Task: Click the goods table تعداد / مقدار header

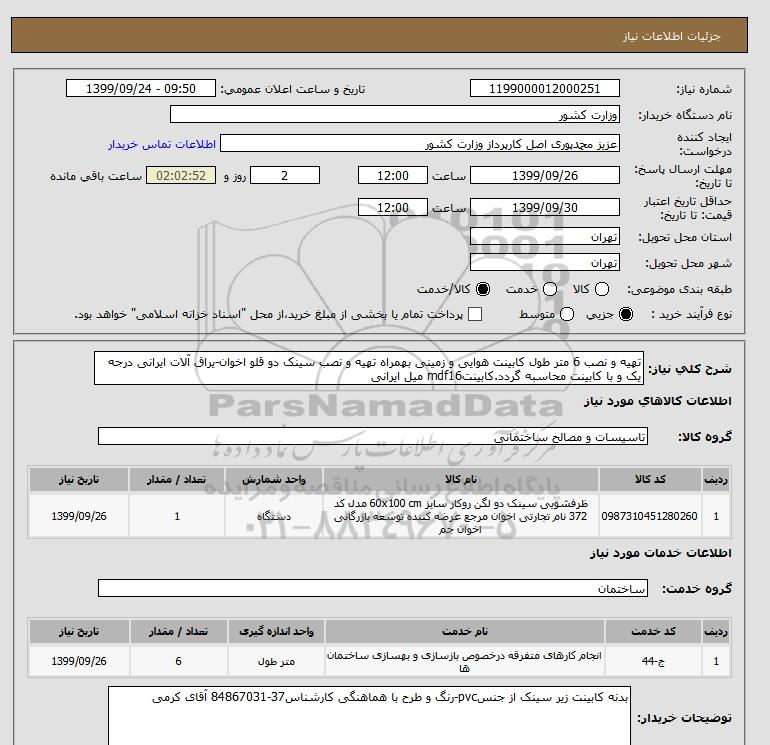Action: coord(177,479)
